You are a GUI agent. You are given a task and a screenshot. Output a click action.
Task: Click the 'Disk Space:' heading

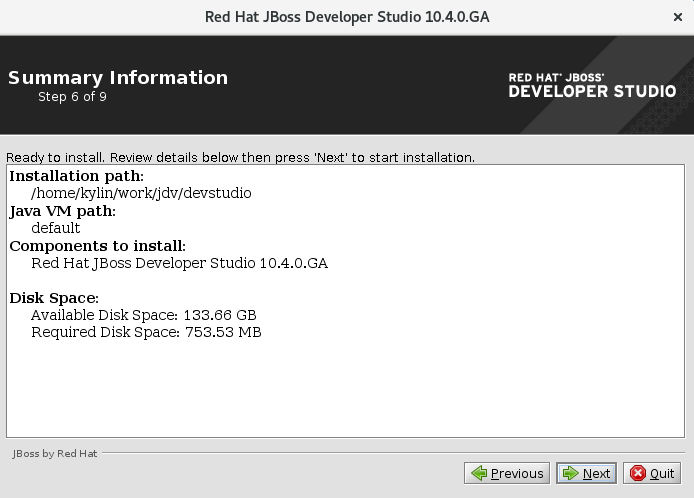pos(54,298)
